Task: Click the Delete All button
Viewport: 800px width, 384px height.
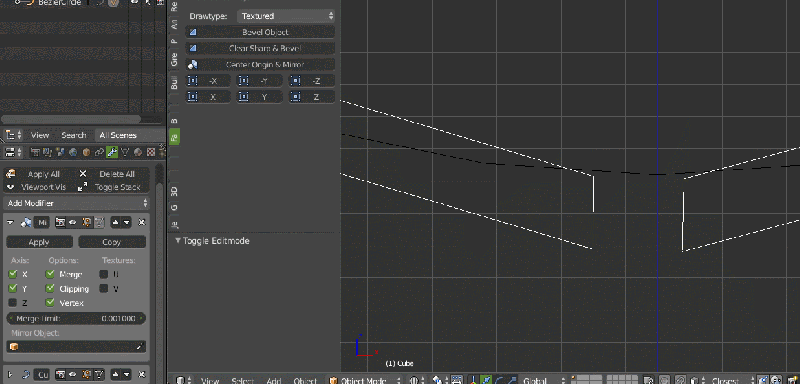Action: pos(114,174)
